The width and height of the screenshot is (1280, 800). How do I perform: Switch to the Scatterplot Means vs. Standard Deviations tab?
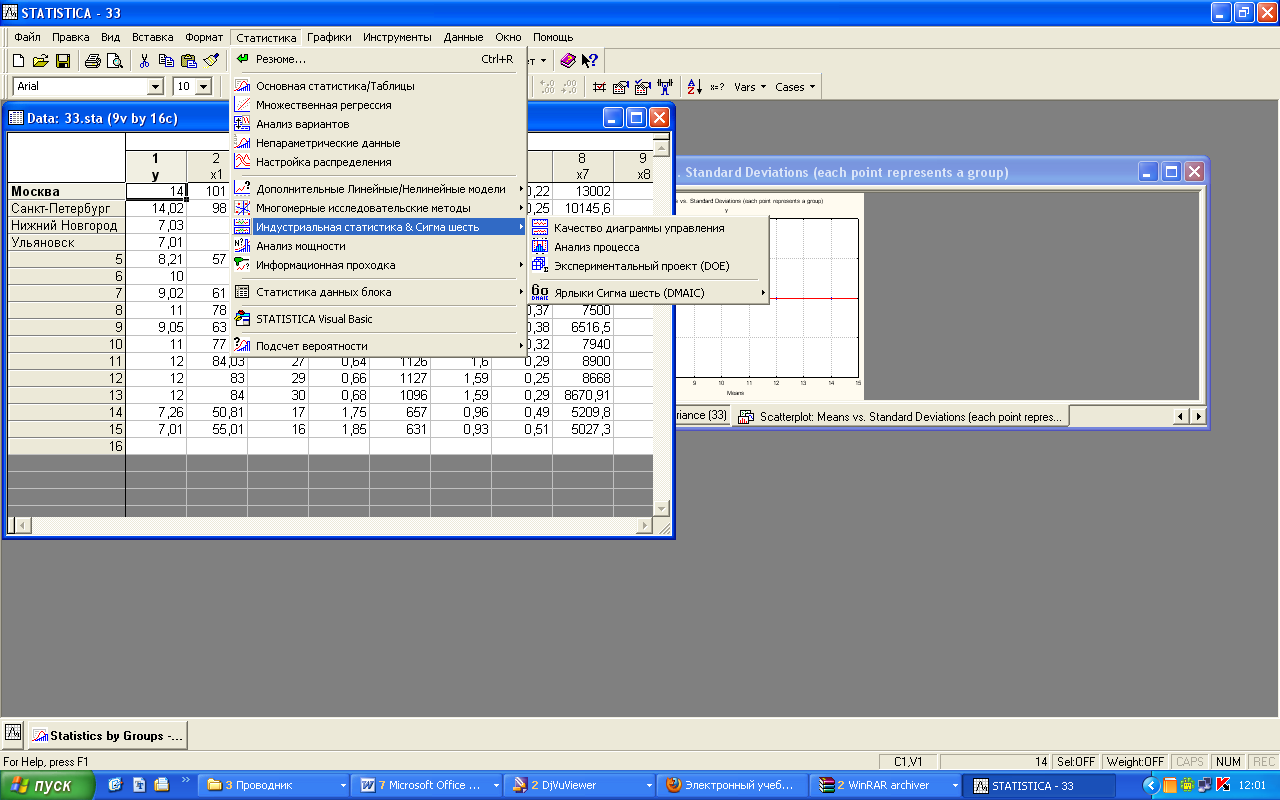(902, 416)
